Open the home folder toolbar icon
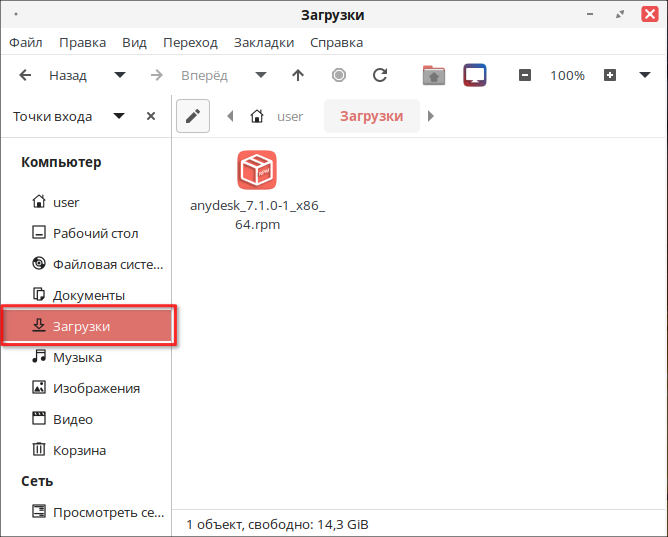The image size is (668, 537). [433, 75]
